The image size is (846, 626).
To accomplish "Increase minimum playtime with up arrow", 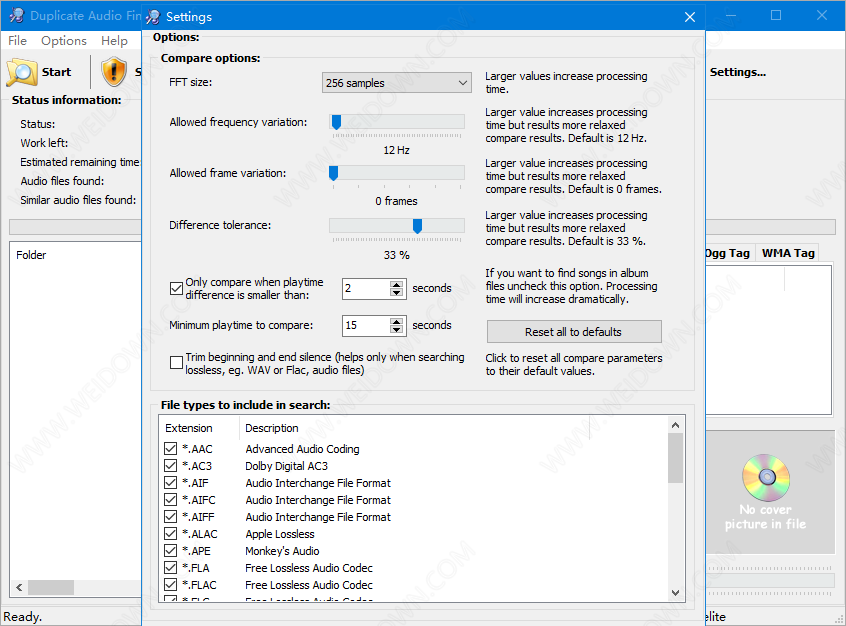I will point(397,321).
